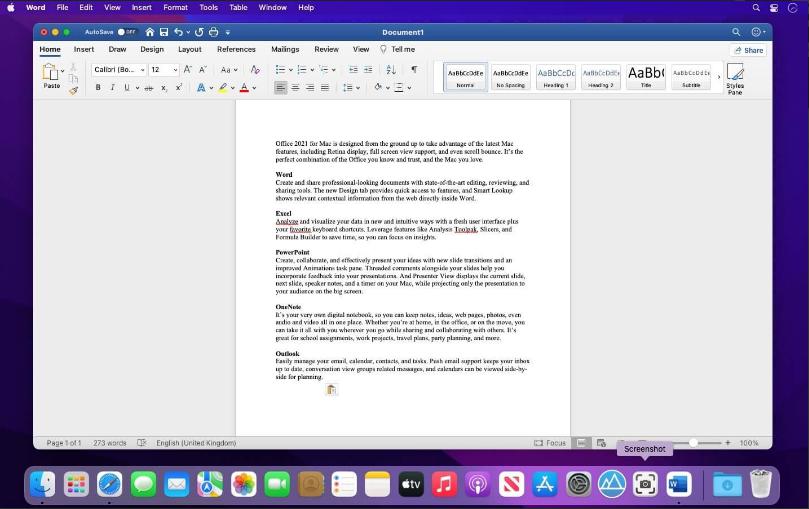Viewport: 809px width, 509px height.
Task: Open the font size dropdown
Action: click(x=175, y=70)
